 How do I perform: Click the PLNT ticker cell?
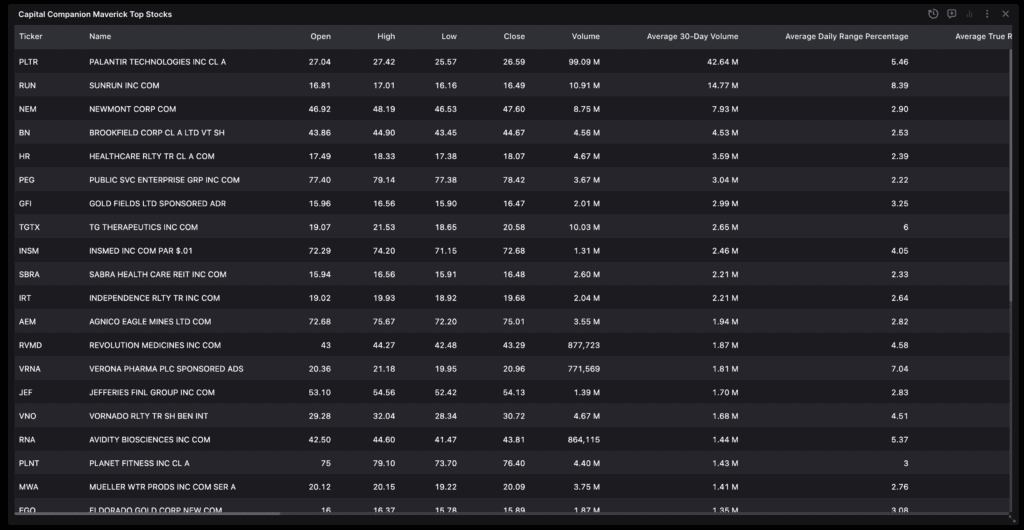[x=29, y=463]
